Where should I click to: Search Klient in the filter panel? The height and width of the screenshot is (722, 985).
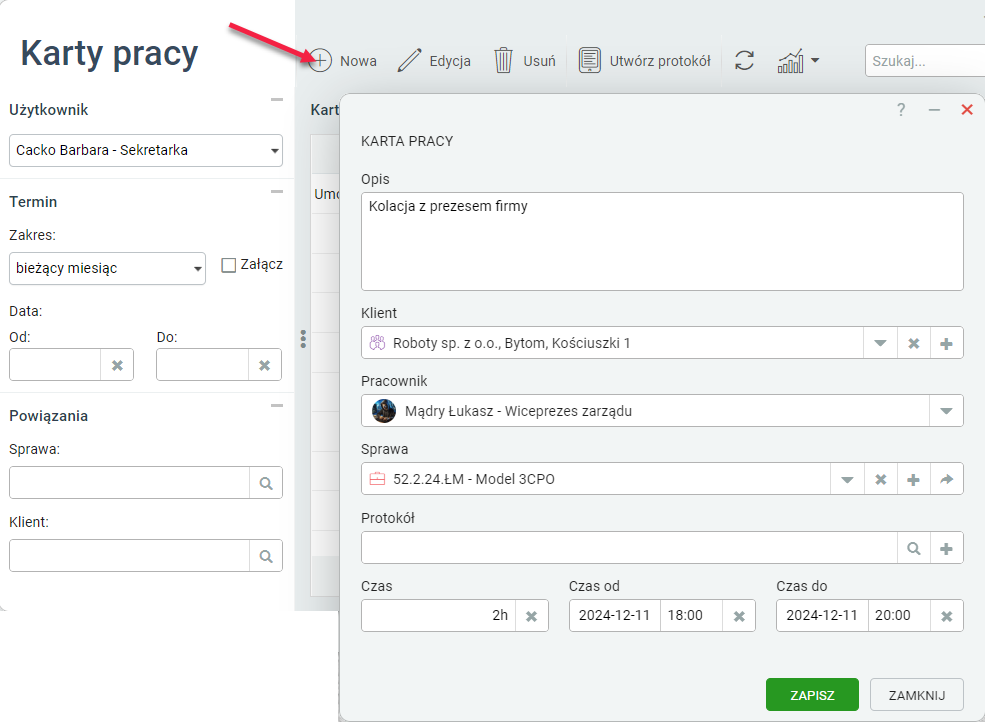coord(266,556)
